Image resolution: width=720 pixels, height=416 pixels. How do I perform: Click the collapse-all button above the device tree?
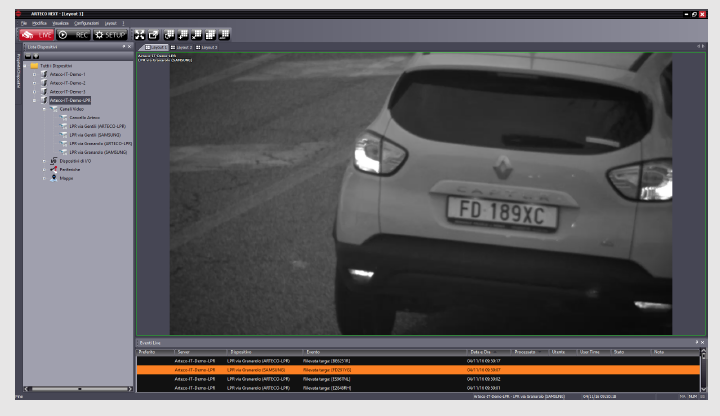pos(28,56)
